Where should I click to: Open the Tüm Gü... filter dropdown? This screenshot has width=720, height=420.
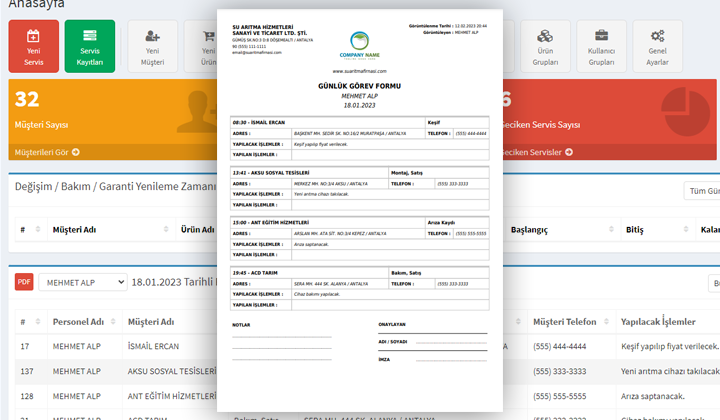point(700,191)
